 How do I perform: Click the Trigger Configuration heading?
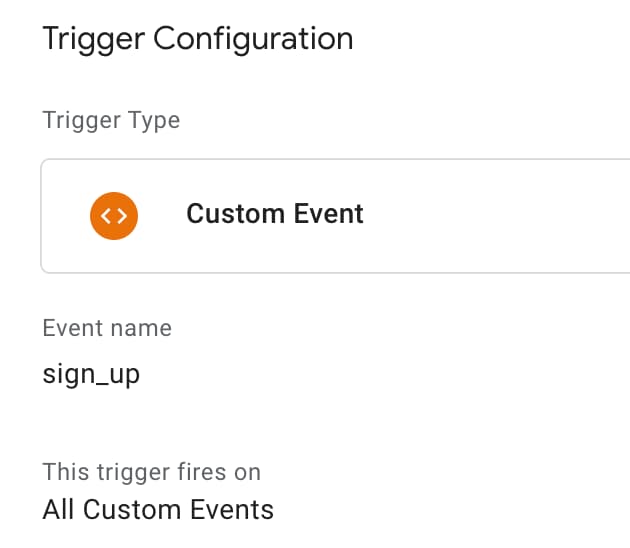click(197, 39)
